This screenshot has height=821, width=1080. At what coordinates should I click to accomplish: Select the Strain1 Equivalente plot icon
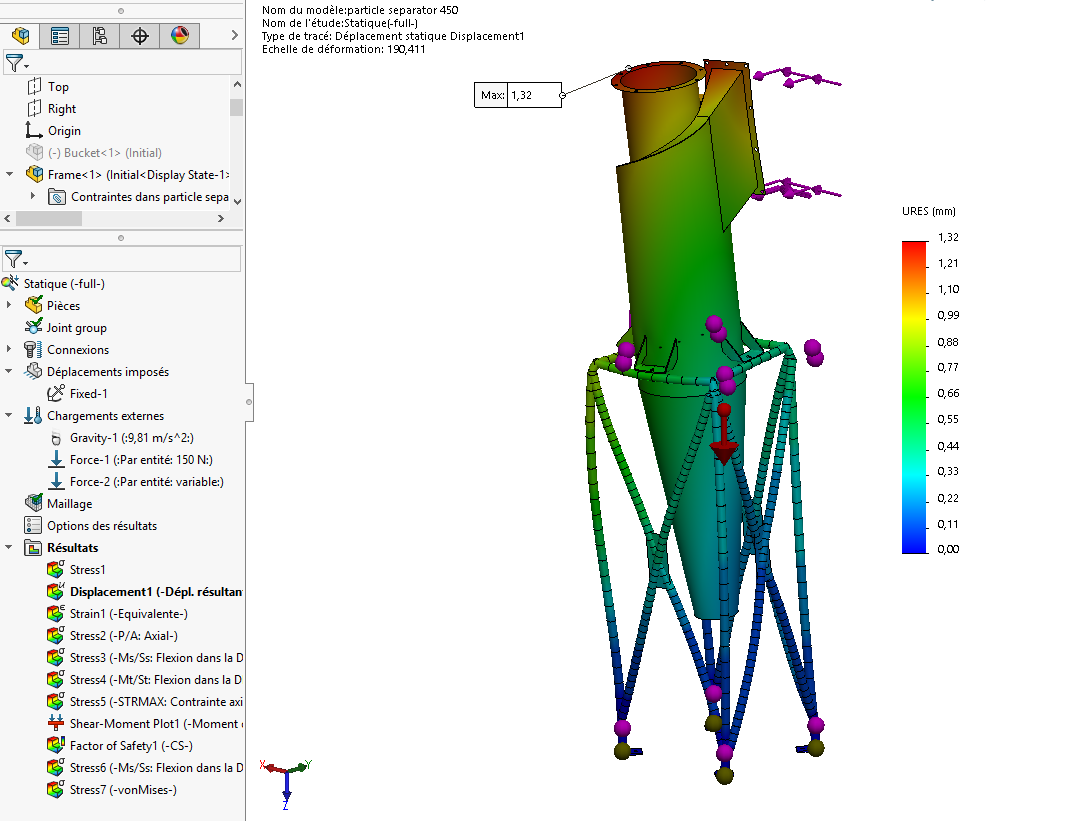tap(56, 614)
